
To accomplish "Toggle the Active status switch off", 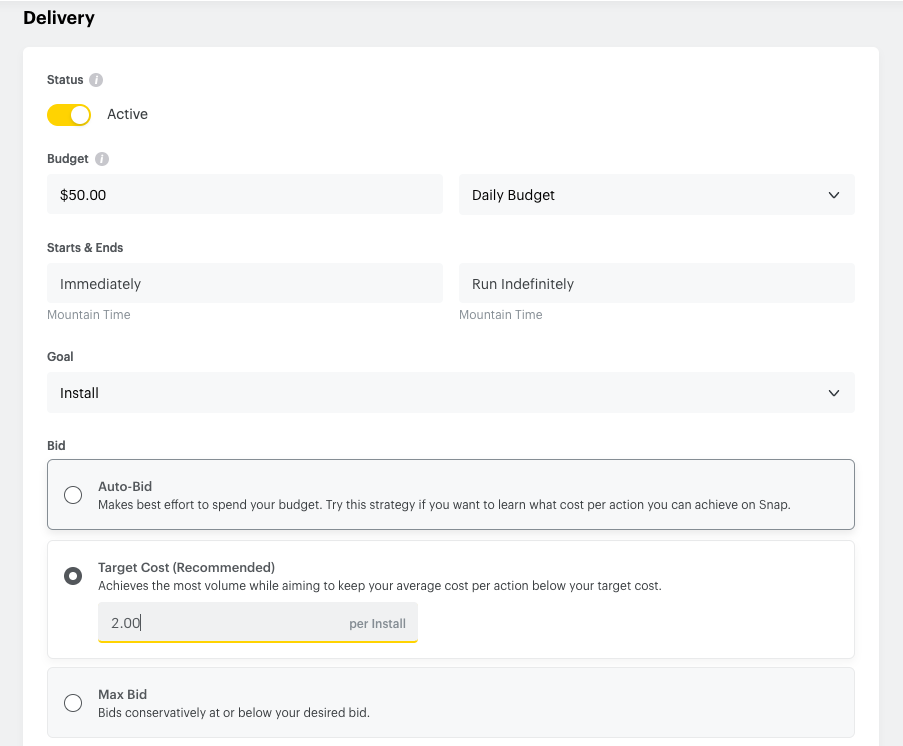I will [x=69, y=115].
